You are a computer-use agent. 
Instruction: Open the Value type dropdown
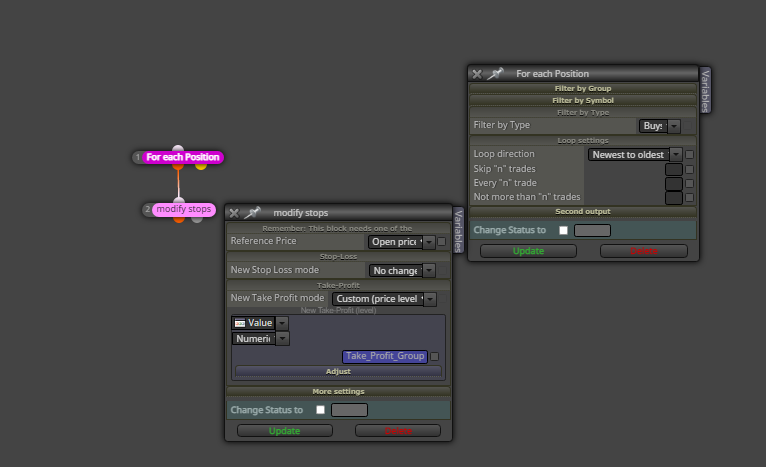click(x=260, y=323)
